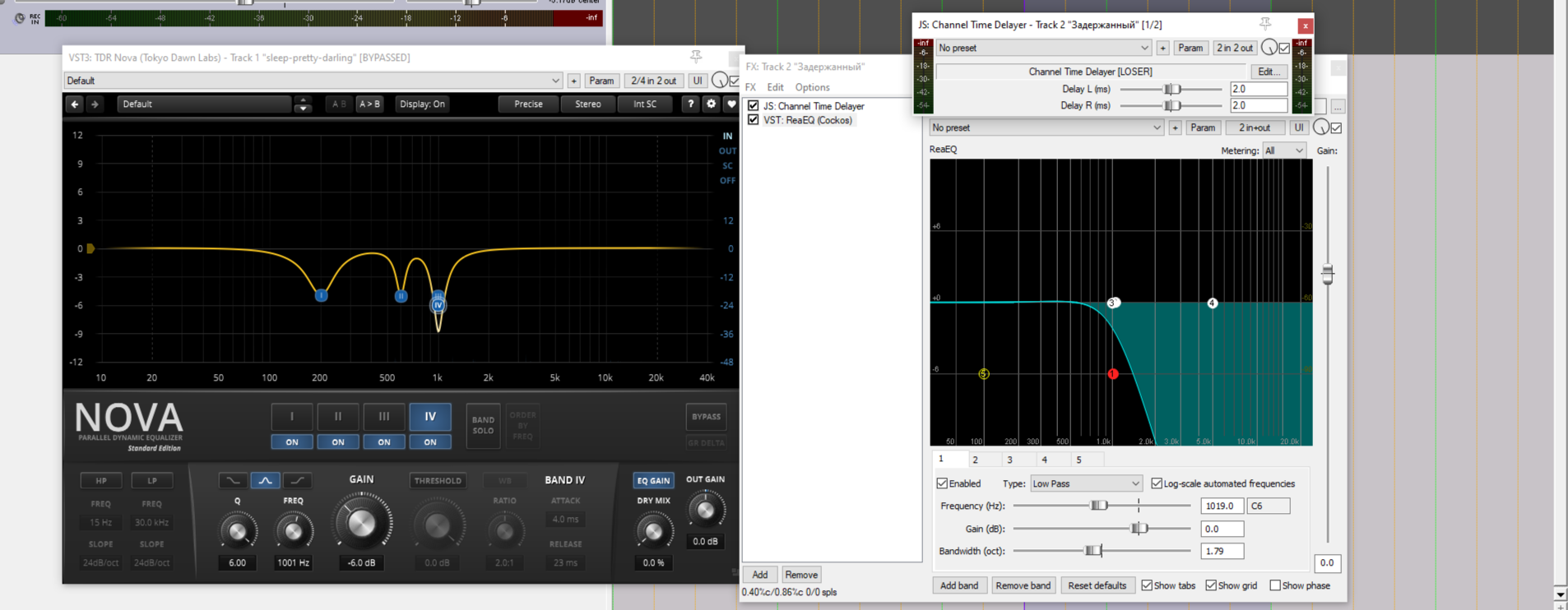This screenshot has height=610, width=1568.
Task: Select the high shelf filter shape in Nova
Action: (x=298, y=481)
